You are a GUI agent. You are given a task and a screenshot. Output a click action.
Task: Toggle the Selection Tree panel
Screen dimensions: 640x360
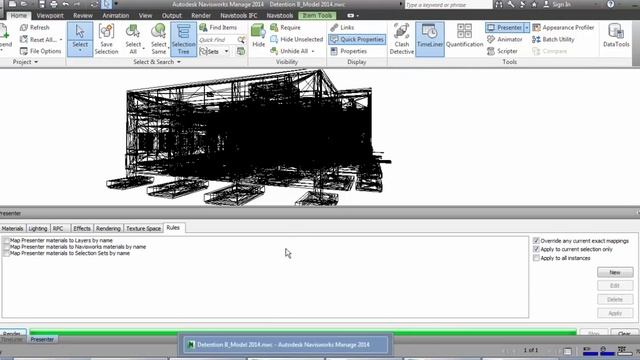click(183, 39)
